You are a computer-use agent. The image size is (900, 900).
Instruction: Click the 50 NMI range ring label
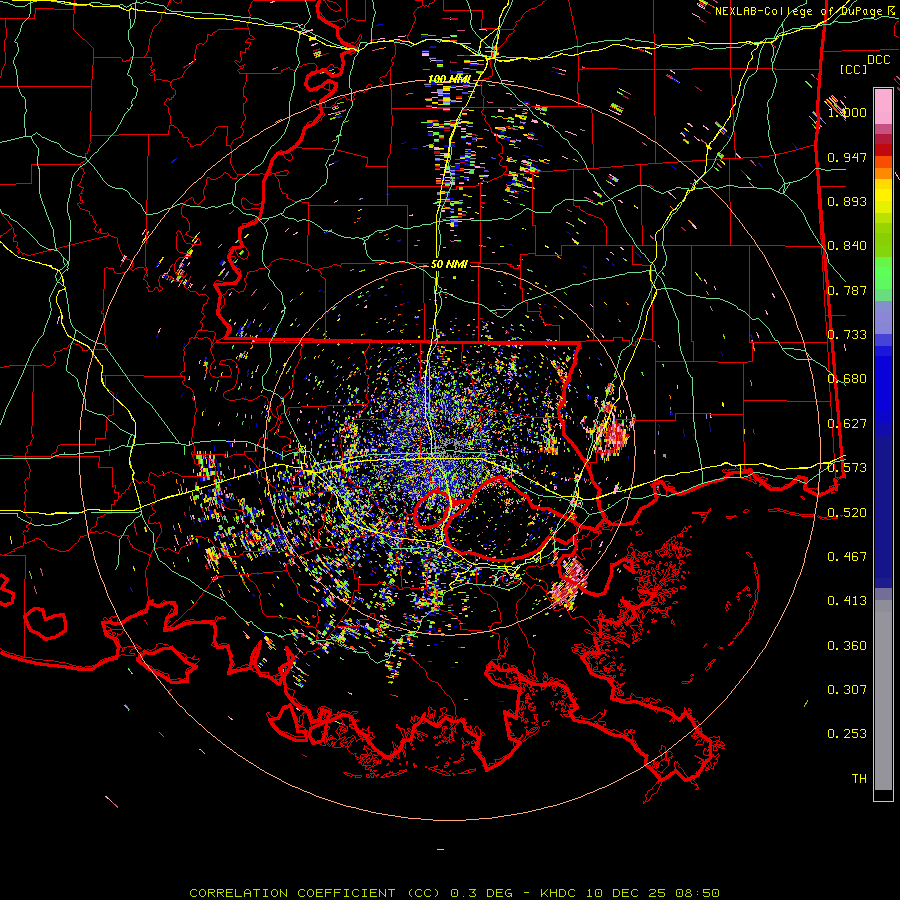coord(449,265)
